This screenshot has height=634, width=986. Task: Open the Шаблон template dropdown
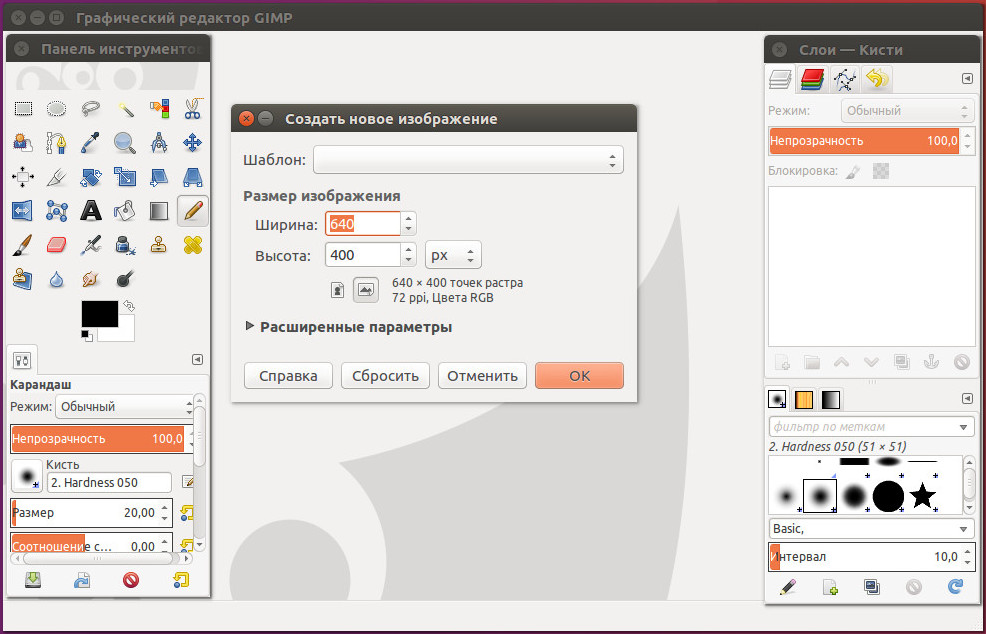click(x=468, y=160)
